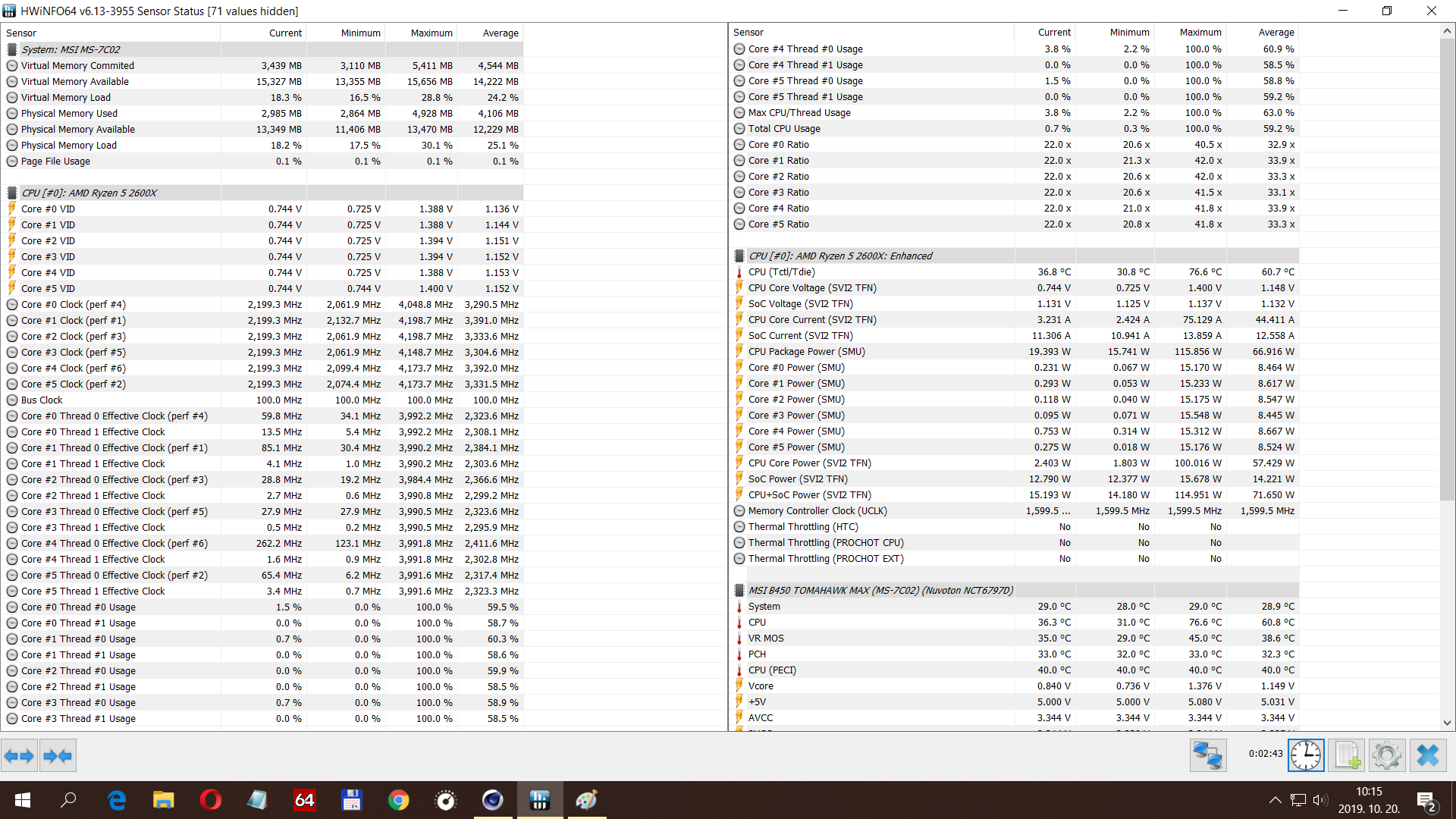Select the +5V voltage row

1015,701
